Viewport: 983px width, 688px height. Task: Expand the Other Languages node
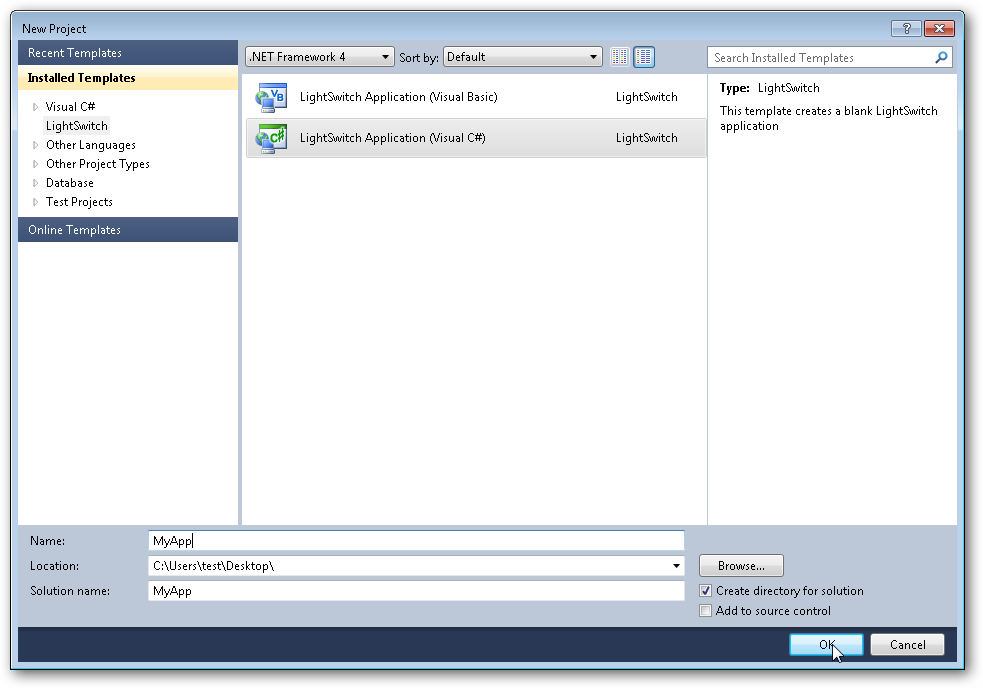(x=35, y=146)
